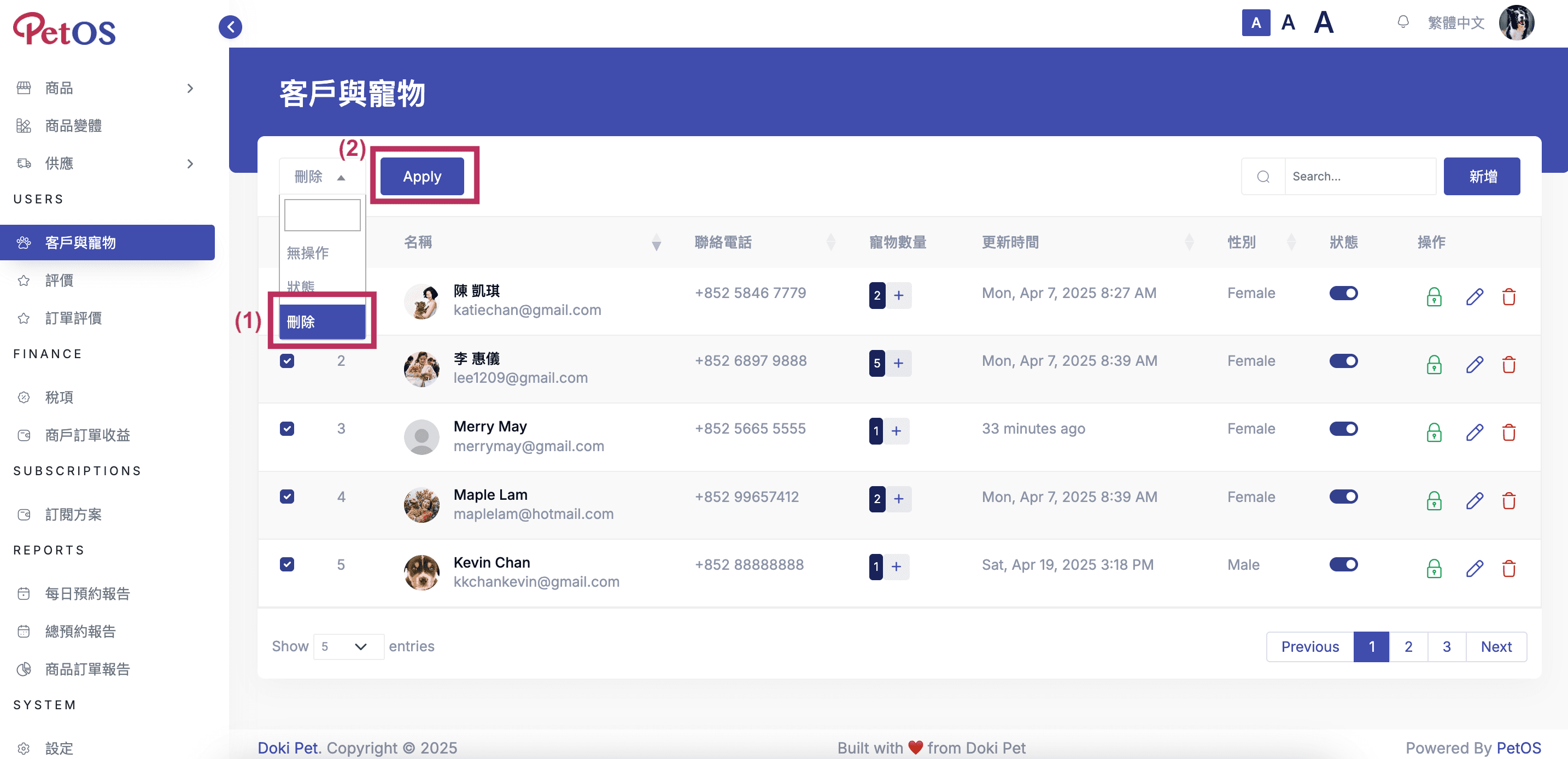Image resolution: width=1568 pixels, height=759 pixels.
Task: Collapse sidebar with the back arrow icon
Action: (230, 27)
